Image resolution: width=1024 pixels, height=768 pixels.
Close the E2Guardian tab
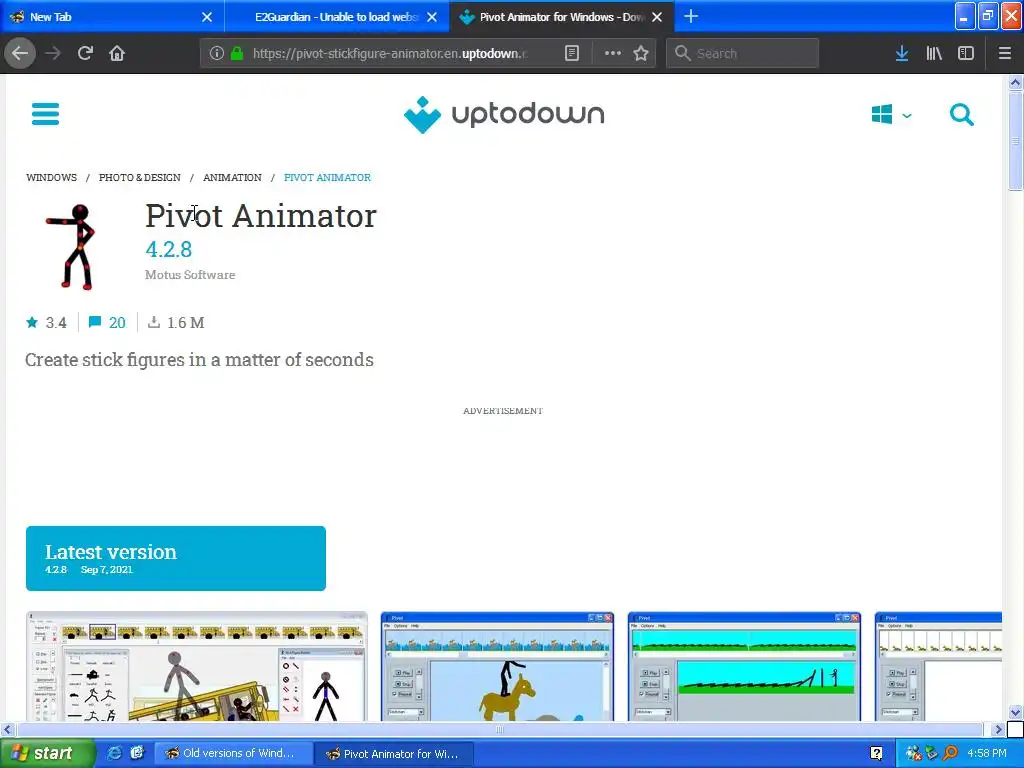432,17
